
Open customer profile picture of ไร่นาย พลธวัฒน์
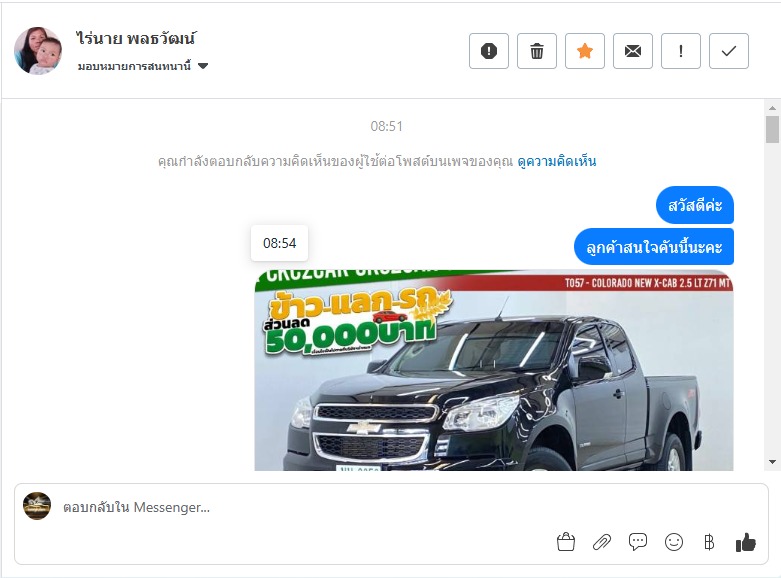38,50
